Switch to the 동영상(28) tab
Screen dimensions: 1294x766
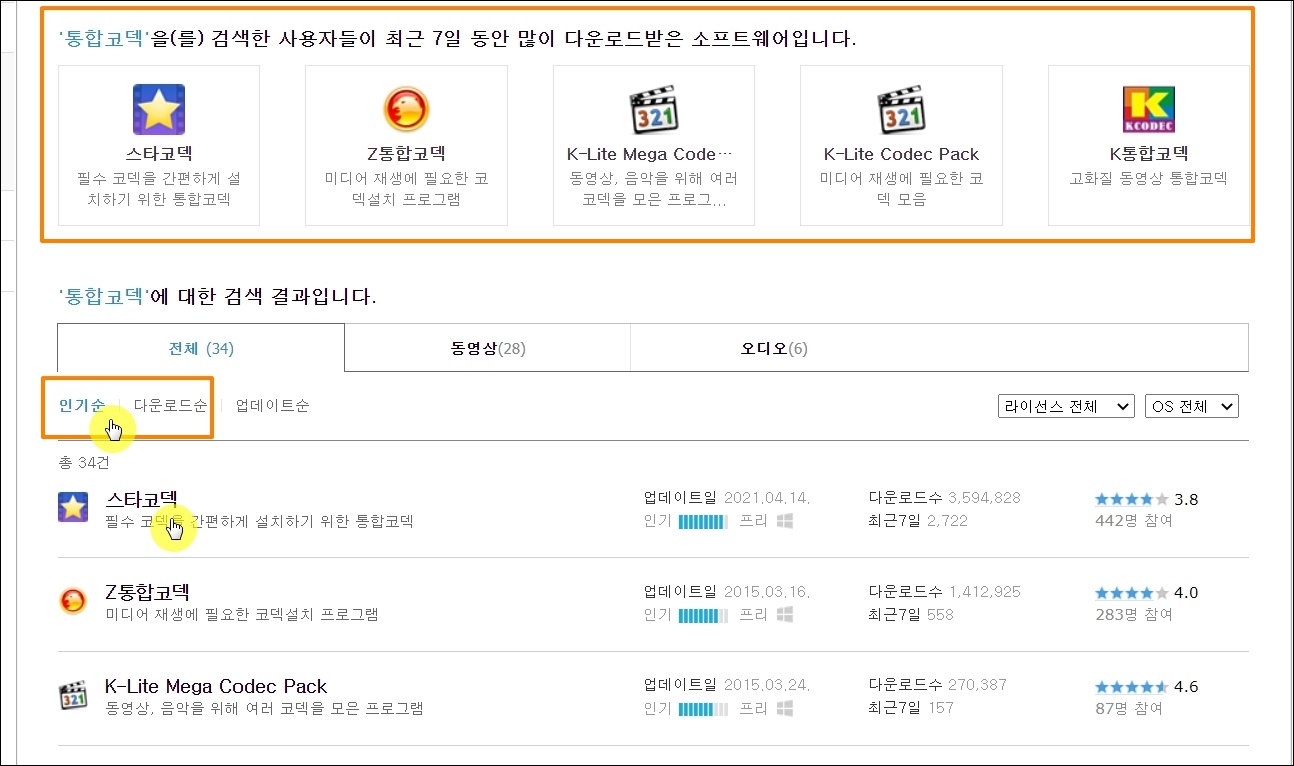tap(488, 349)
